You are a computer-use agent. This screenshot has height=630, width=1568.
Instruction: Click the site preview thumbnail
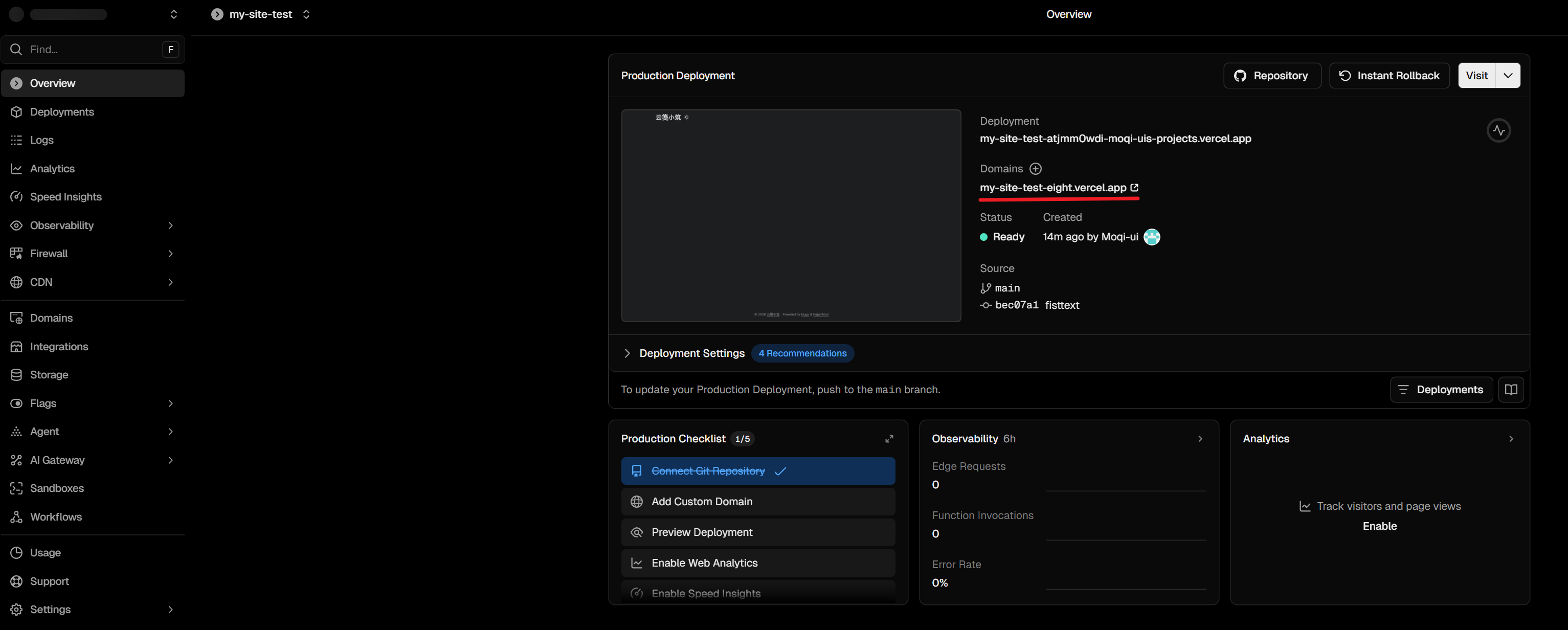point(791,215)
